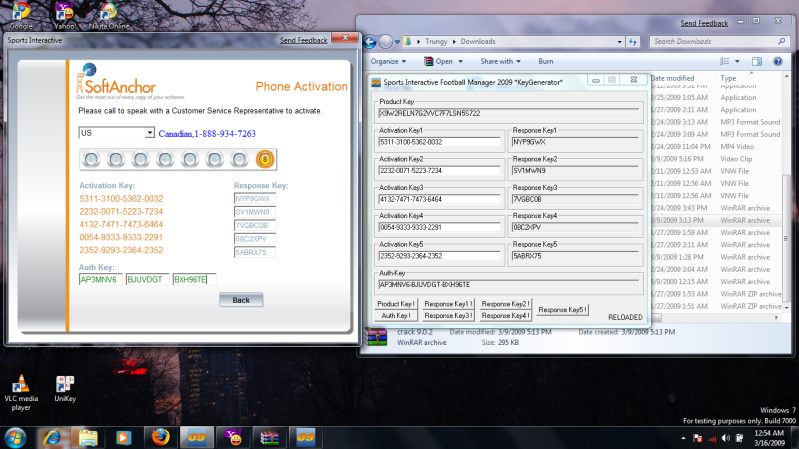The width and height of the screenshot is (799, 449).
Task: Toggle the Explorer preview pane icon
Action: [x=757, y=61]
